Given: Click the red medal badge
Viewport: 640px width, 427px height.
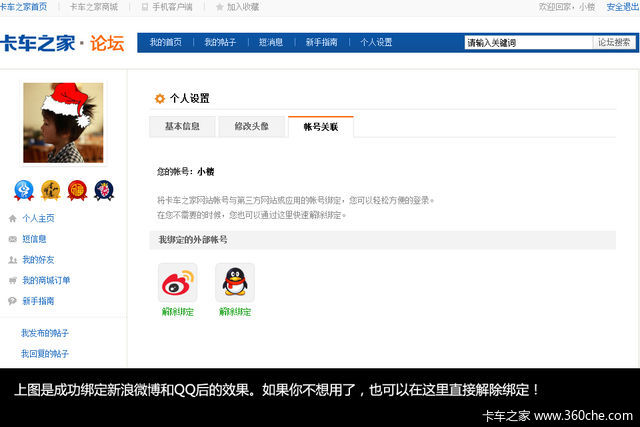Looking at the screenshot, I should 77,190.
